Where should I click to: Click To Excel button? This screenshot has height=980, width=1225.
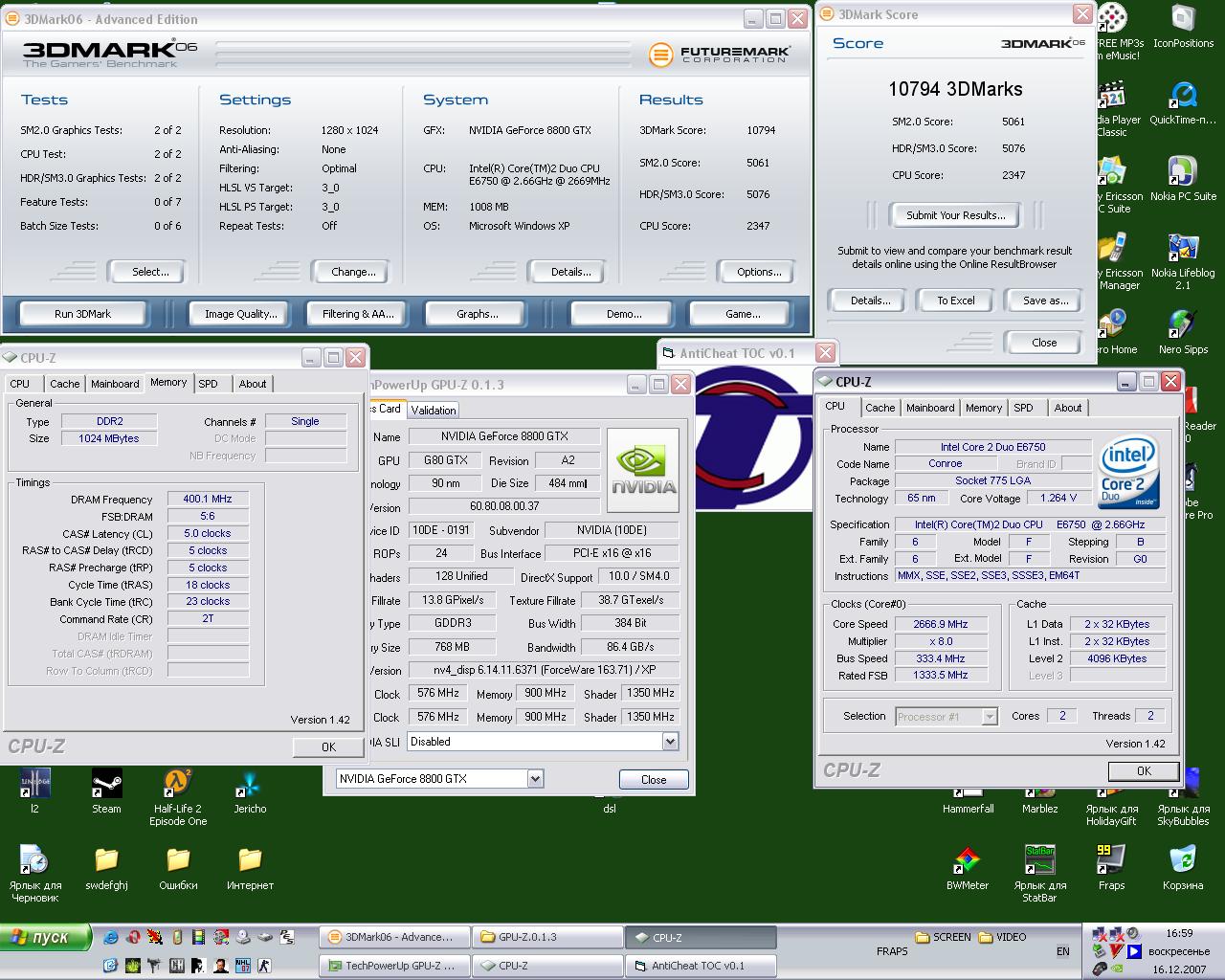click(956, 301)
